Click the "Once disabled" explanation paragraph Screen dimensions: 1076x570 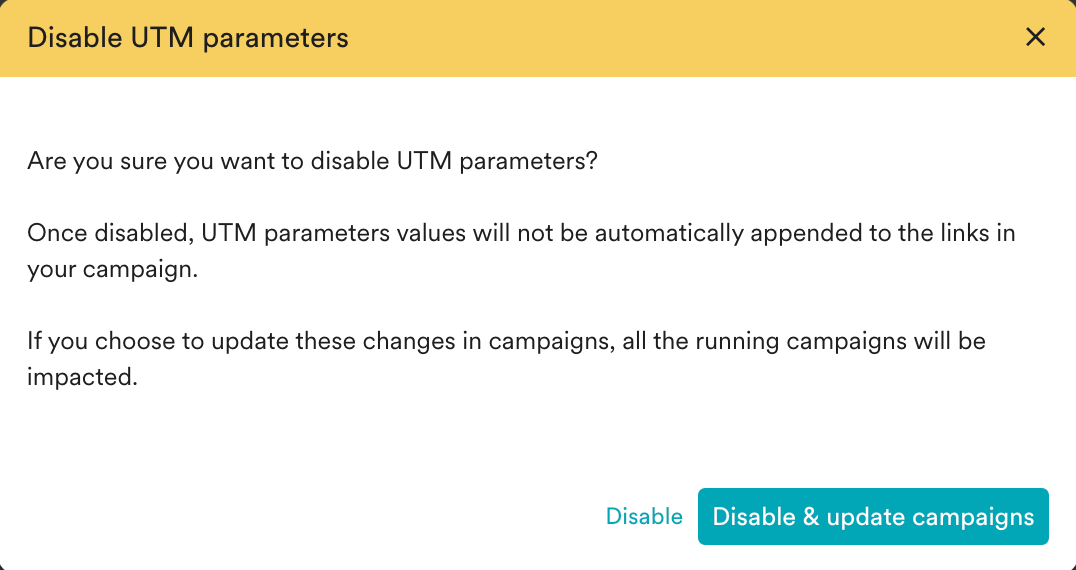click(x=521, y=251)
